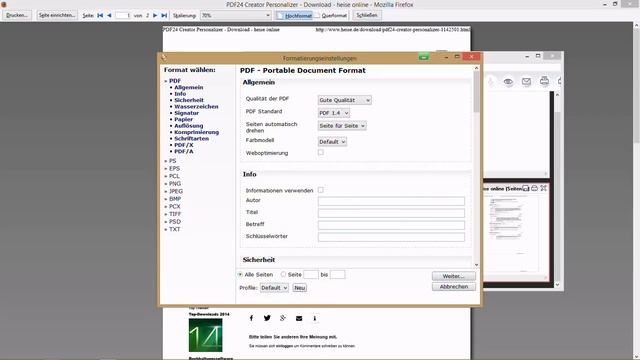Click into the Titel text field
The width and height of the screenshot is (640, 360).
pos(391,213)
